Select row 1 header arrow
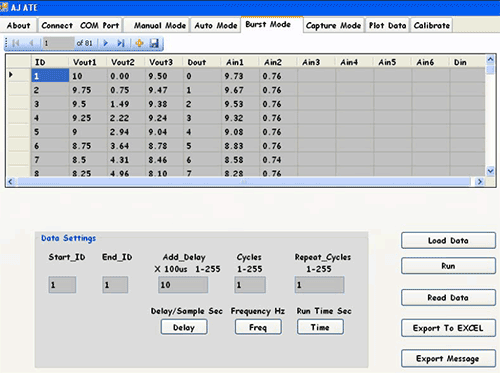500x373 pixels. pos(11,75)
